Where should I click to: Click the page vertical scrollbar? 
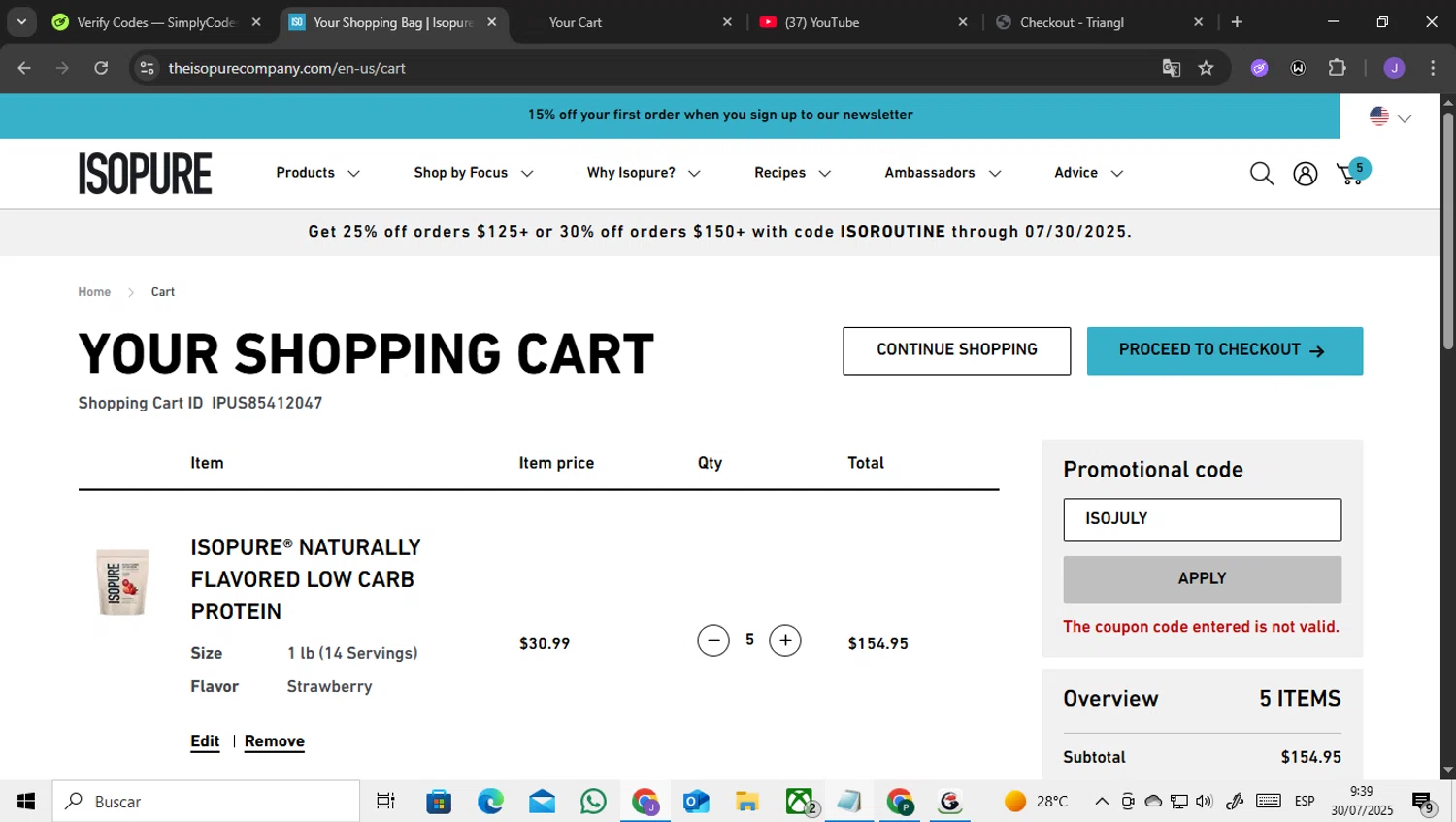click(1447, 233)
